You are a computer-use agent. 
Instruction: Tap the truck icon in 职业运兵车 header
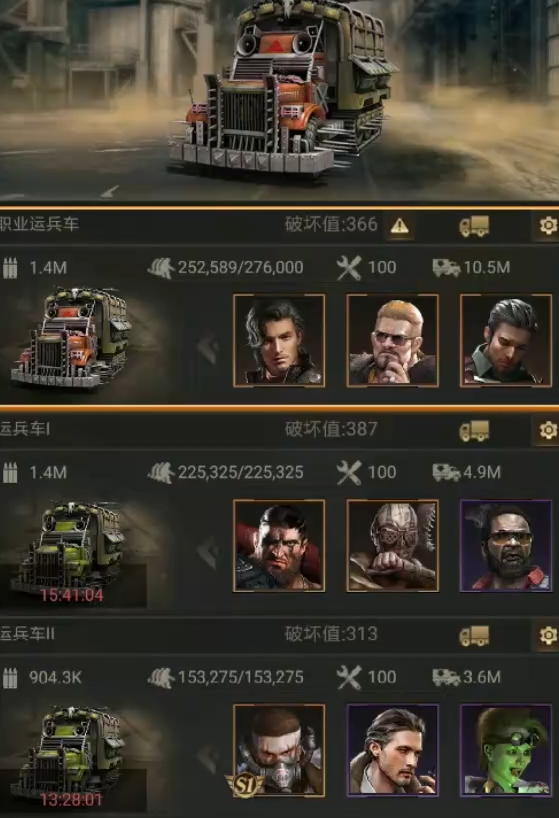pyautogui.click(x=474, y=226)
